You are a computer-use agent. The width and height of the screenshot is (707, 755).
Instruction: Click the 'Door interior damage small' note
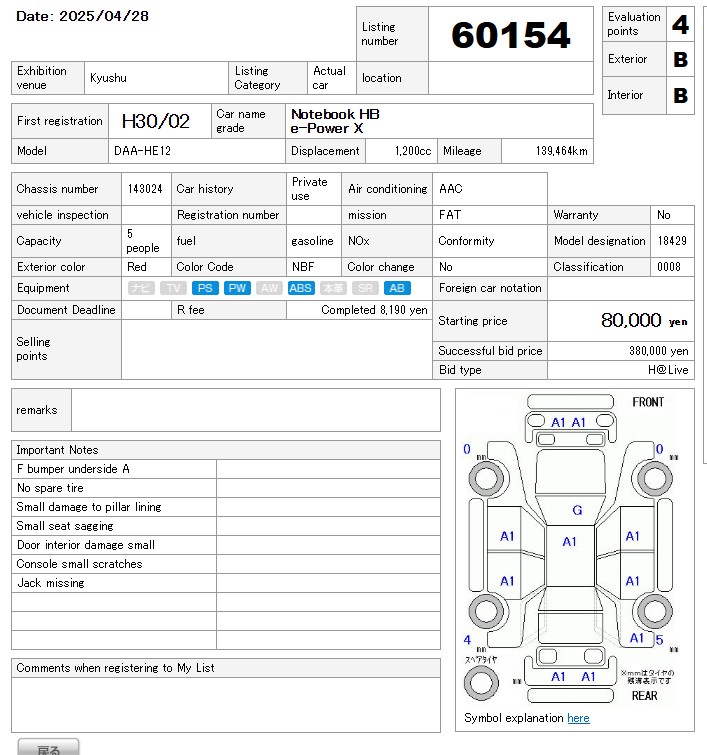pyautogui.click(x=86, y=545)
